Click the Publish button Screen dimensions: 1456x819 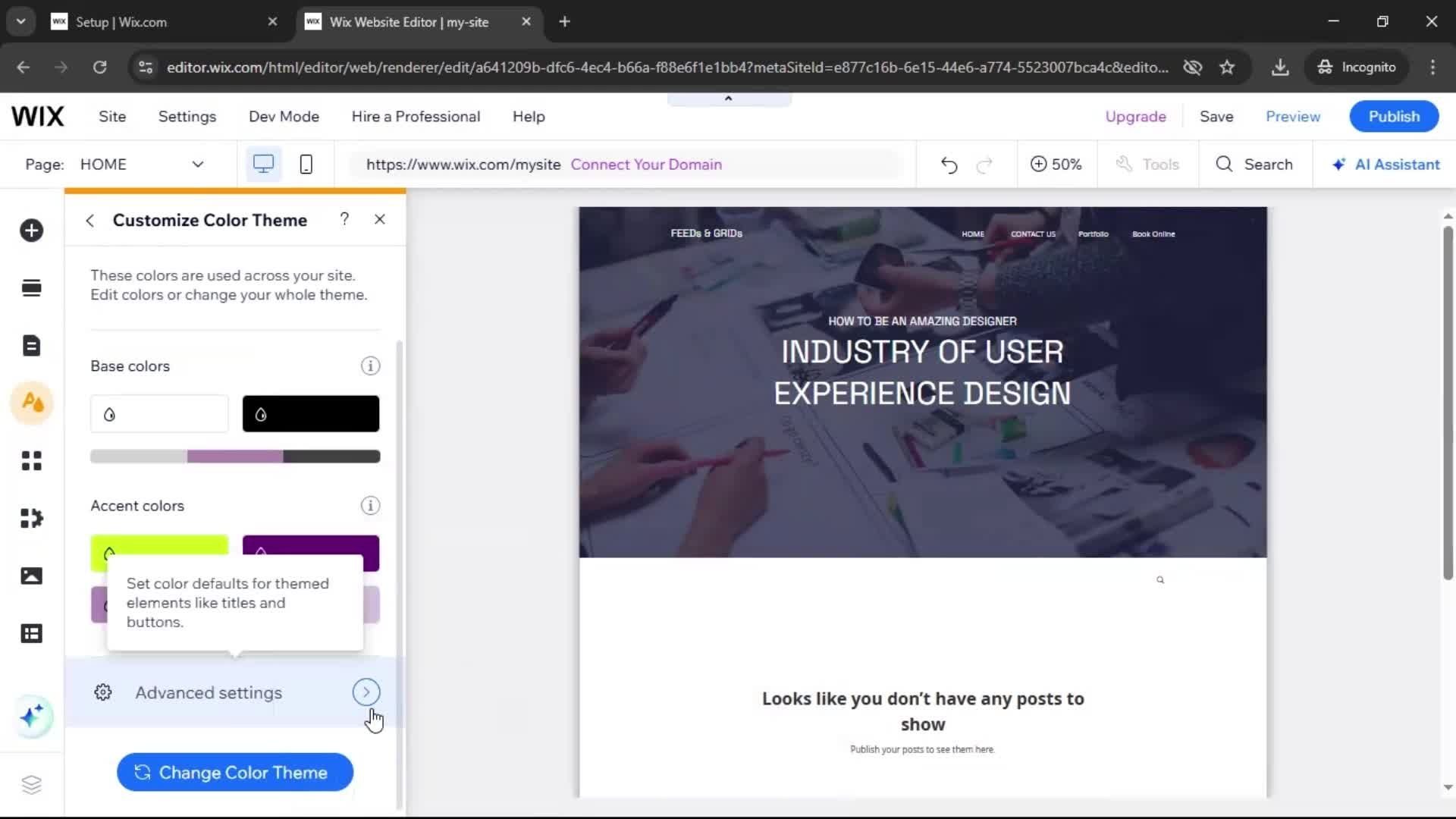point(1394,117)
